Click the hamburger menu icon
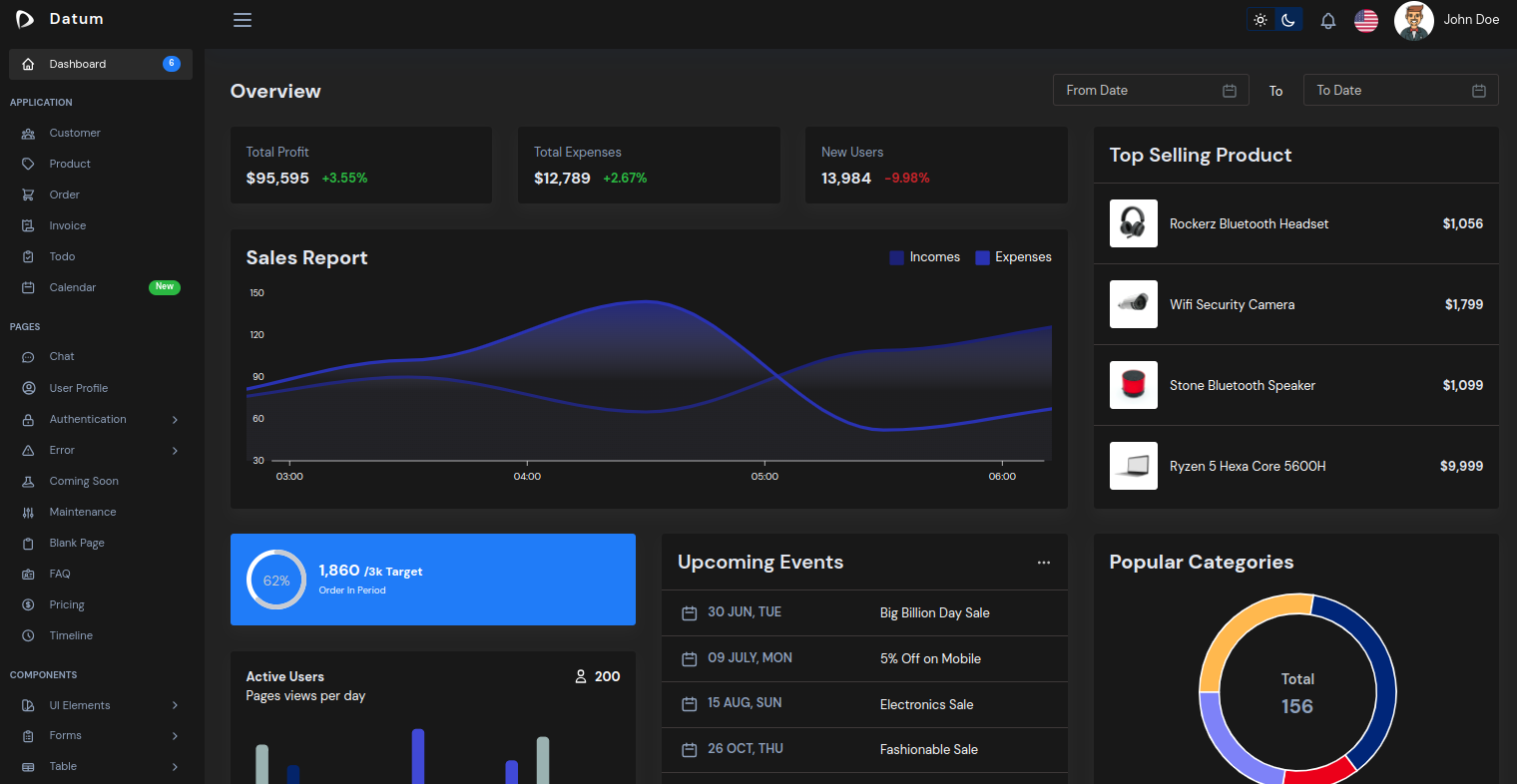The image size is (1517, 784). click(x=242, y=20)
